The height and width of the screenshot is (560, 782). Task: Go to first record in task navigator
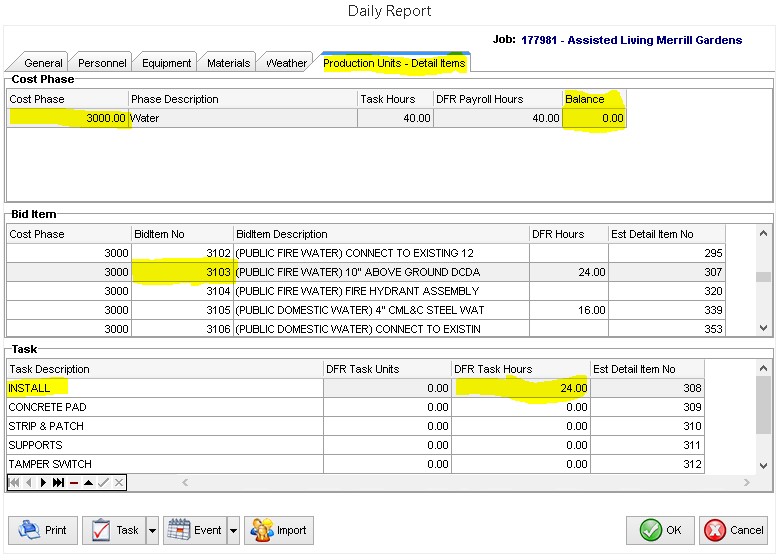point(14,482)
